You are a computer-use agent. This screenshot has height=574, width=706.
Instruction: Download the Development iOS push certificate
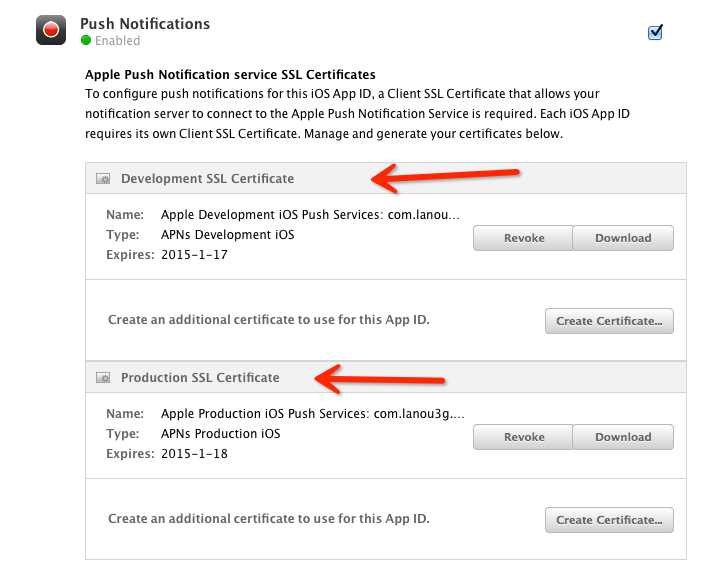point(623,238)
